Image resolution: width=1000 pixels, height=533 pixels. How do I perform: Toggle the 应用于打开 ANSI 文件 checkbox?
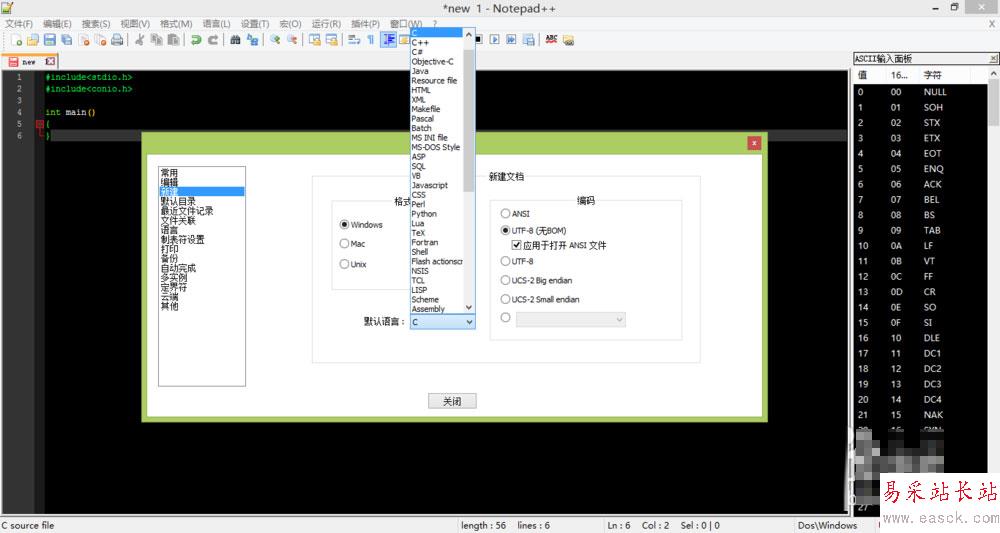[x=517, y=245]
